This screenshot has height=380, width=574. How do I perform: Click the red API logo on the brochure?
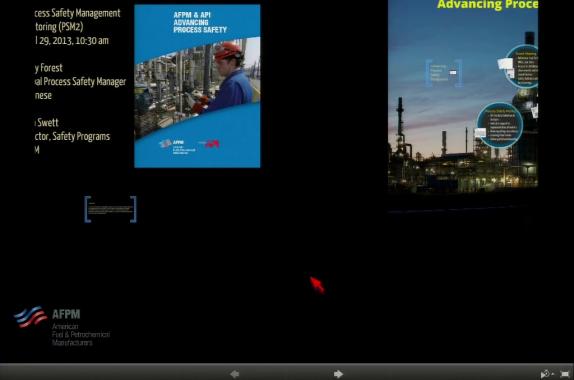212,144
